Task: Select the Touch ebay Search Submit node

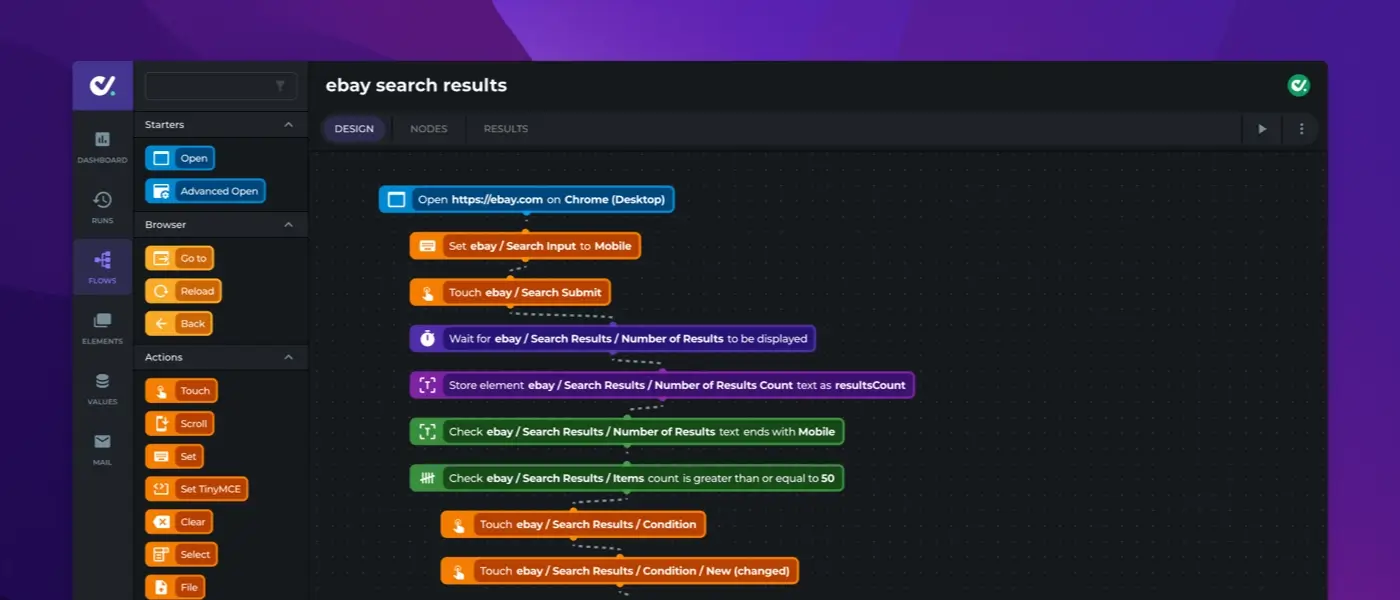Action: (x=511, y=292)
